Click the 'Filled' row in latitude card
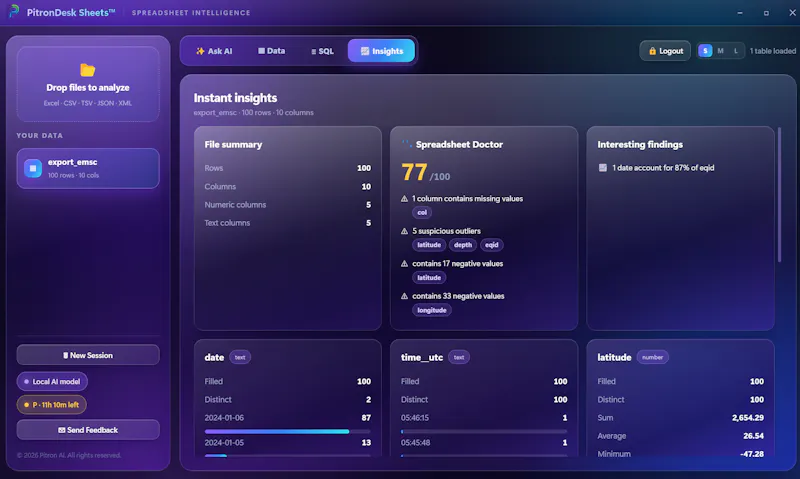This screenshot has width=800, height=479. click(x=681, y=382)
